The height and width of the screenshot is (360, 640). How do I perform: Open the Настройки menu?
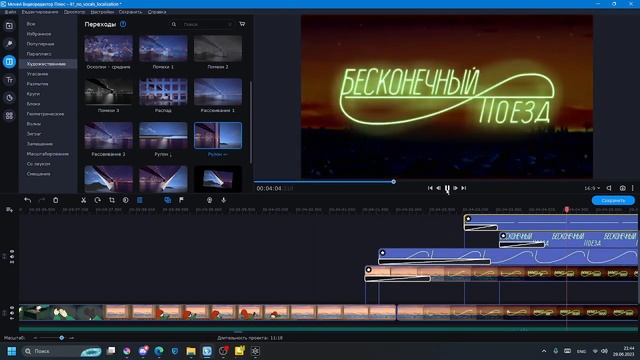(102, 12)
